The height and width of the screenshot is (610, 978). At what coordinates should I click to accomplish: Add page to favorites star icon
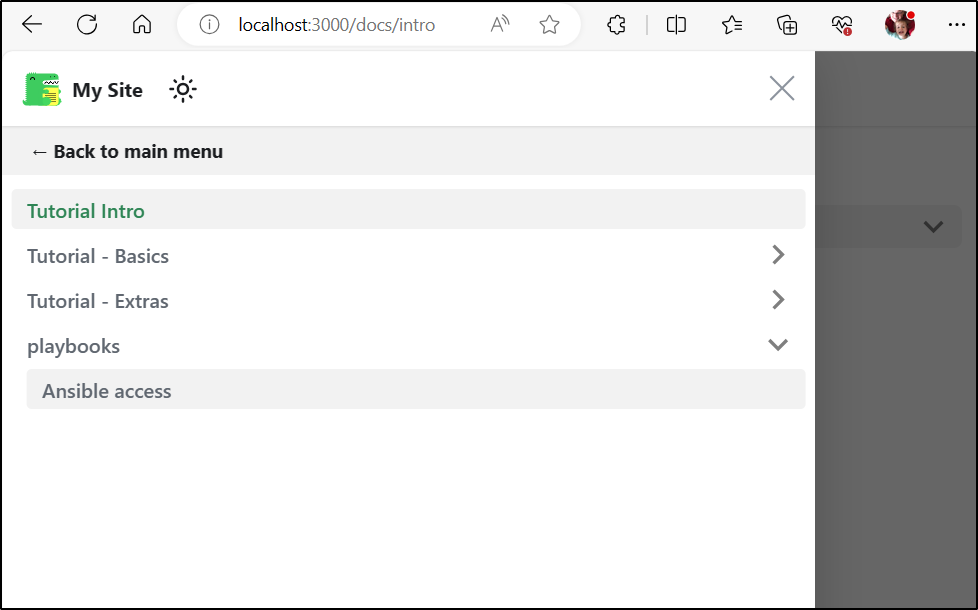pyautogui.click(x=549, y=25)
